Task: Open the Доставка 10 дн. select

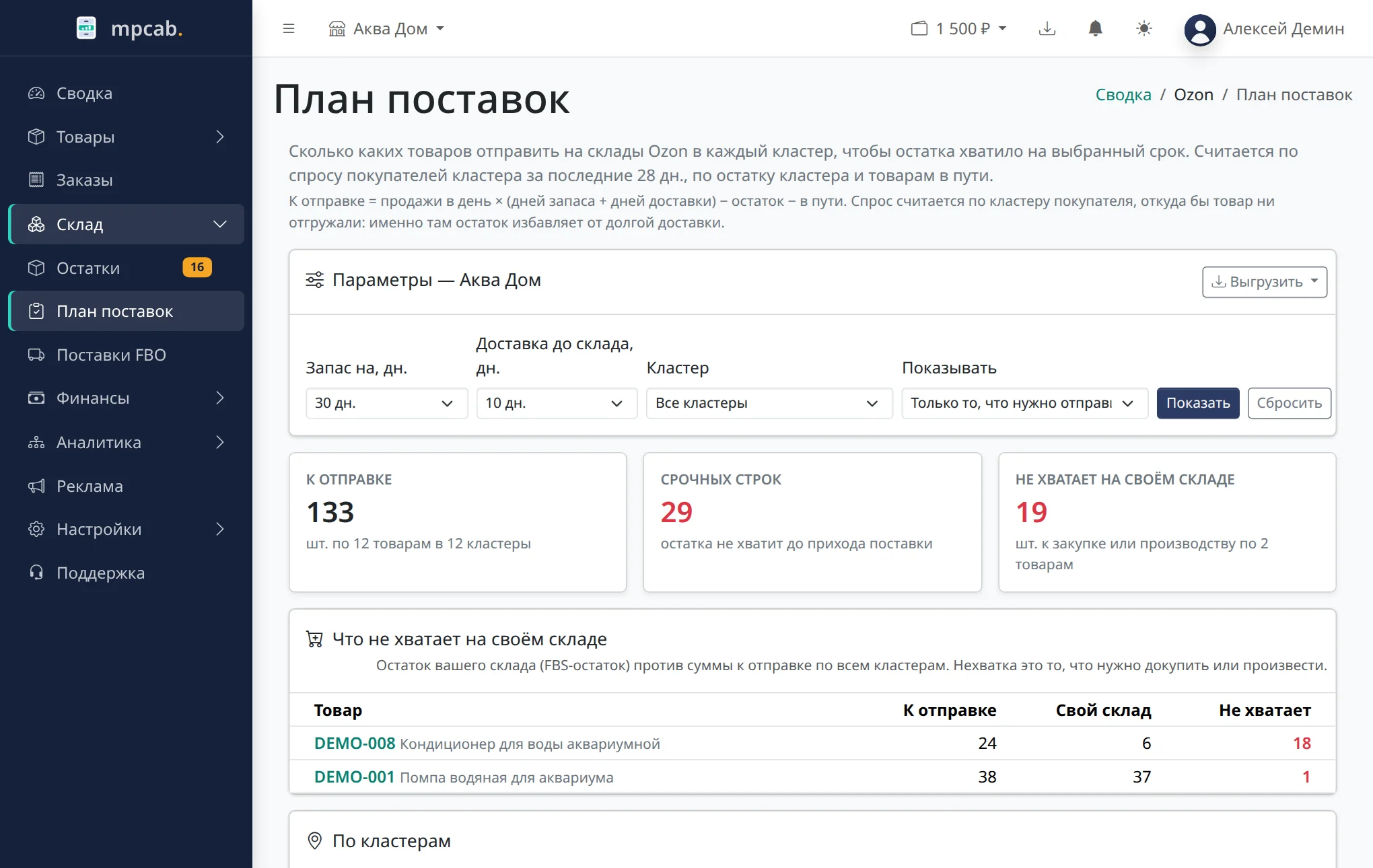Action: tap(557, 403)
